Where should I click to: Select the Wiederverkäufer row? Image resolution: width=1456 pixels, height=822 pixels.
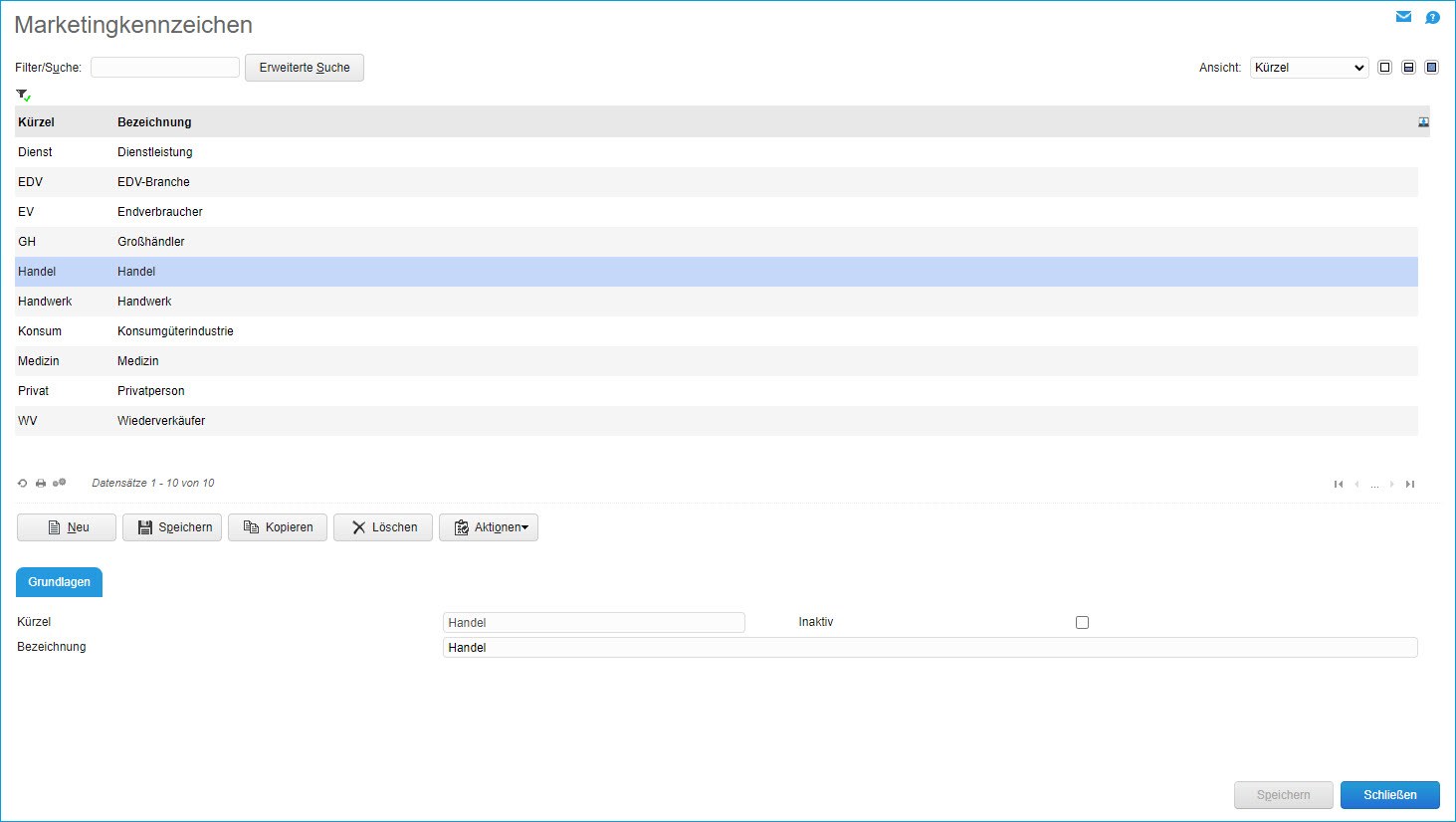[717, 421]
